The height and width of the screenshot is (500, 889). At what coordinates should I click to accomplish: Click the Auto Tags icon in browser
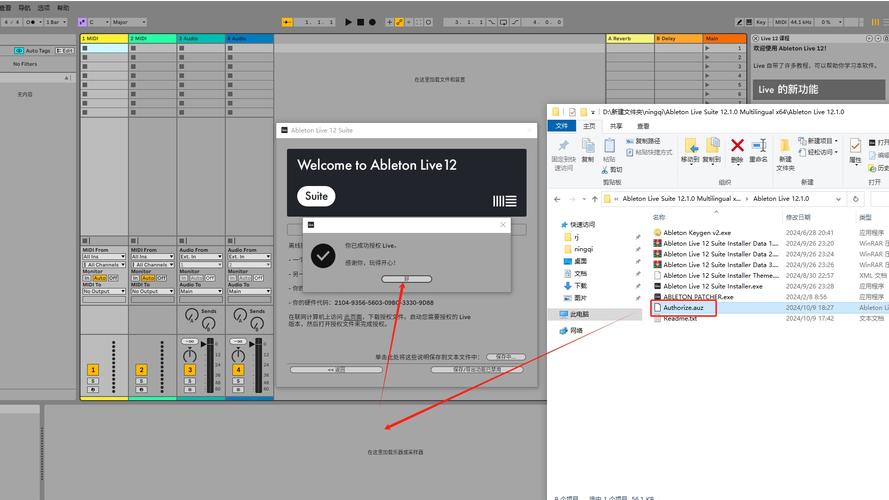tap(19, 50)
